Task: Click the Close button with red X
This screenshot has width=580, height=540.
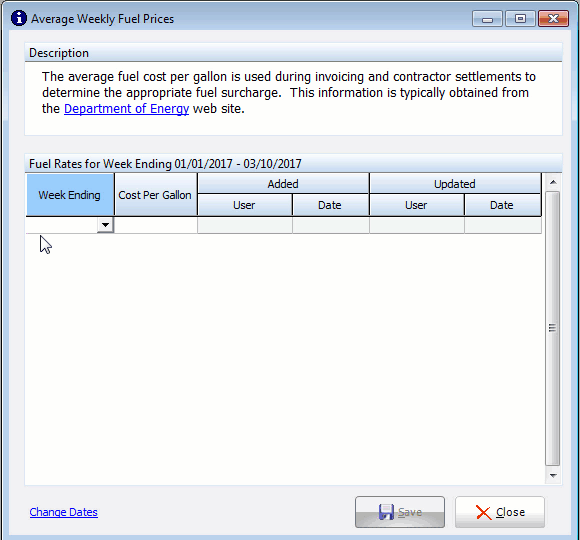Action: (500, 512)
